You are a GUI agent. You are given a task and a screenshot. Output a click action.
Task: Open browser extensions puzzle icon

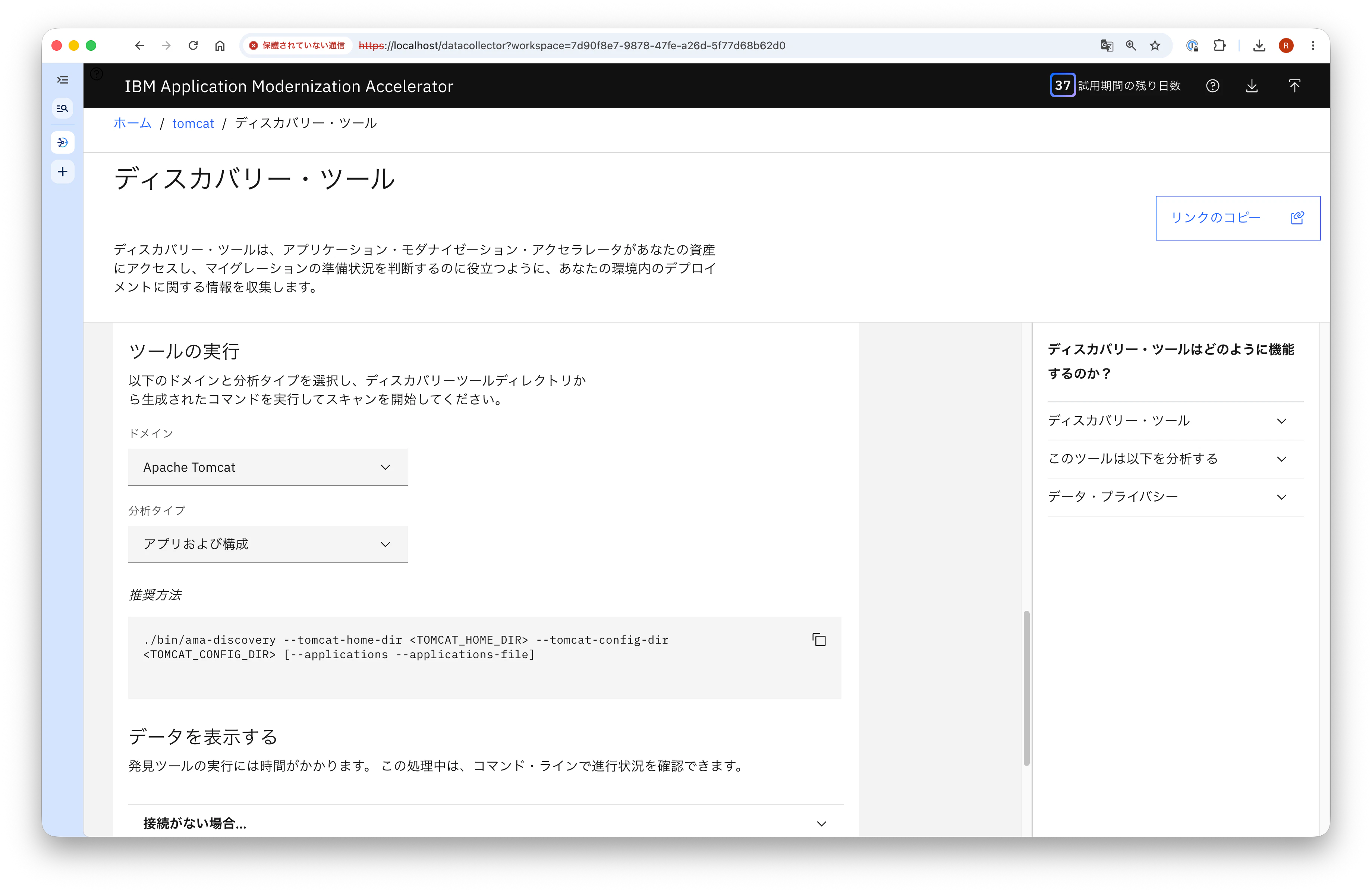click(x=1219, y=45)
